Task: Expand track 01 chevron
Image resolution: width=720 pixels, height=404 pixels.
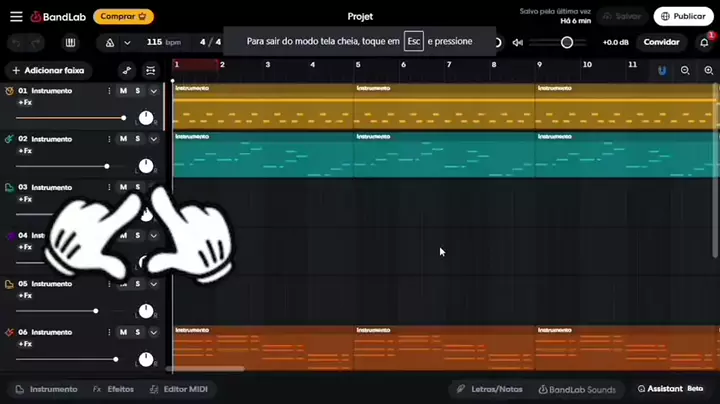Action: (x=153, y=91)
